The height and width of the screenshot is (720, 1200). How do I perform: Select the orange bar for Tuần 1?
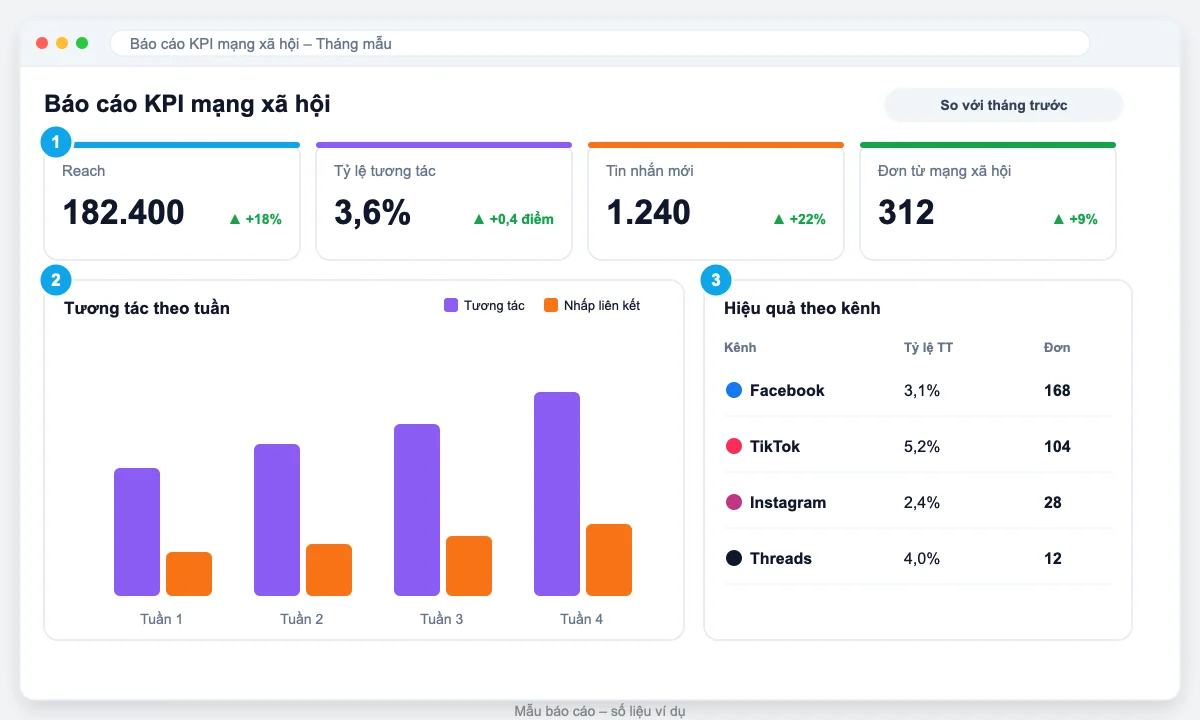[189, 574]
